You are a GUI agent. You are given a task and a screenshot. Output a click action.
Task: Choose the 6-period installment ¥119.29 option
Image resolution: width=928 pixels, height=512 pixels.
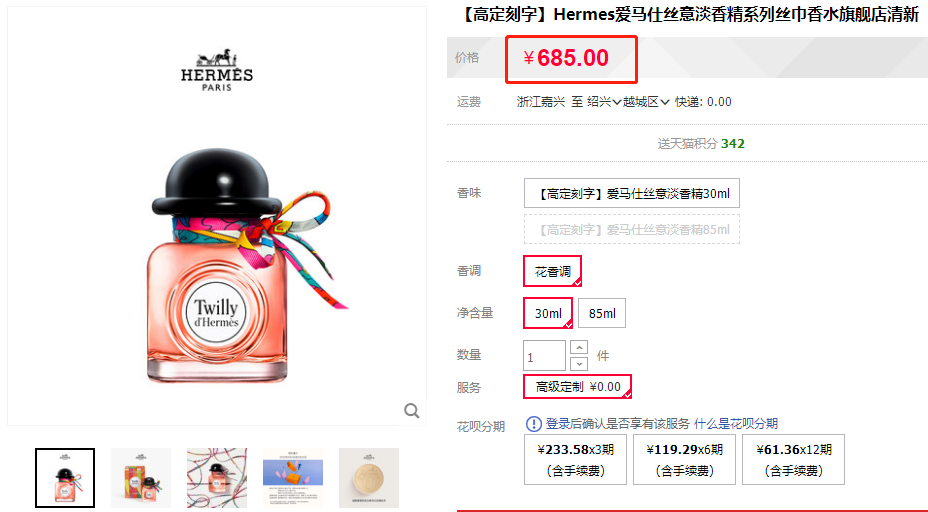(684, 459)
